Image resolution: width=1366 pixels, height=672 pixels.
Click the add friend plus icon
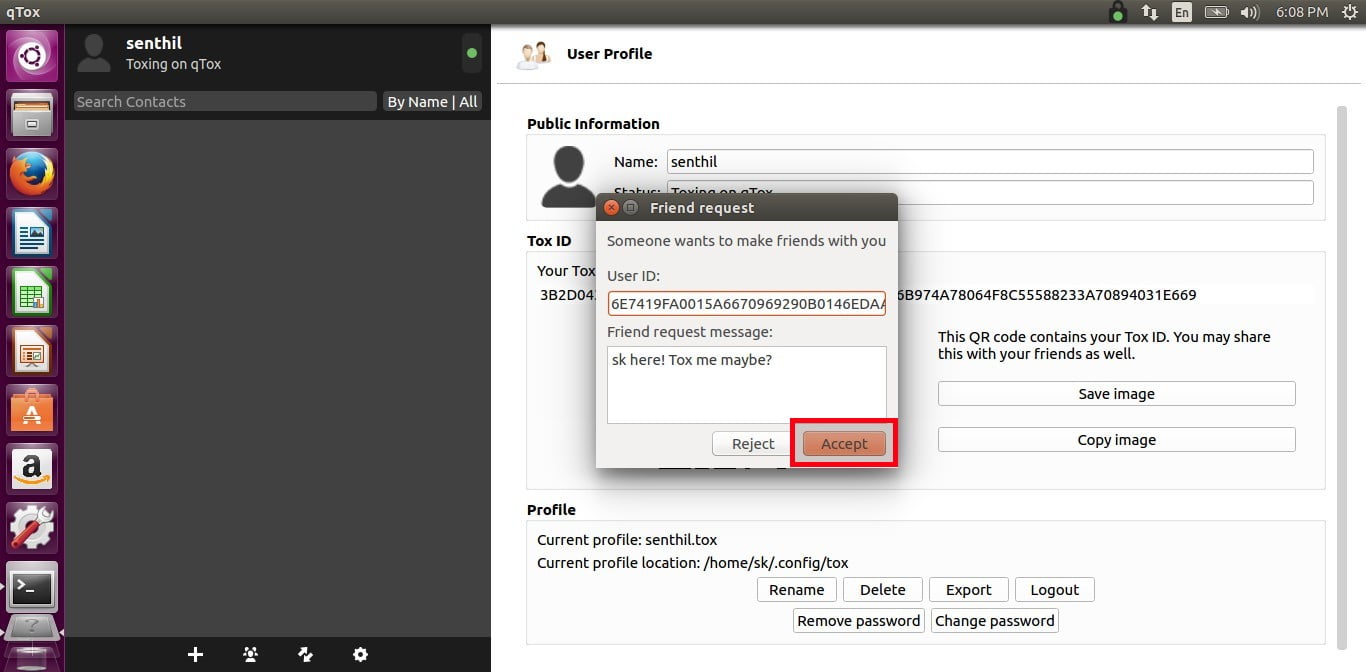(196, 655)
